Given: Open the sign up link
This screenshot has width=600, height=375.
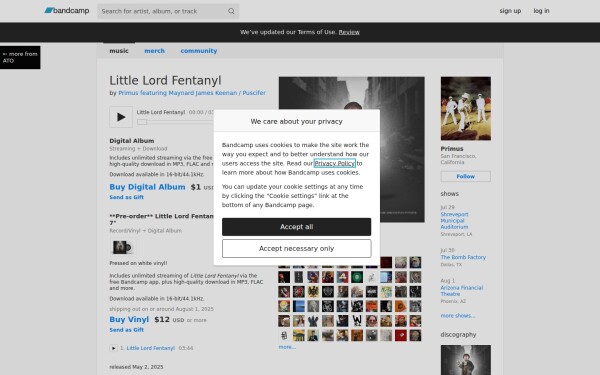Looking at the screenshot, I should tap(510, 11).
